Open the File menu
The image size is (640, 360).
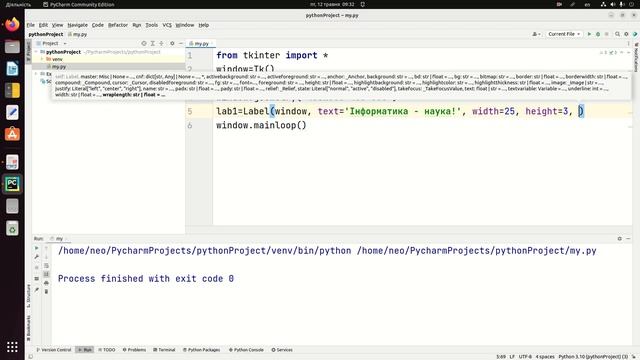(31, 25)
